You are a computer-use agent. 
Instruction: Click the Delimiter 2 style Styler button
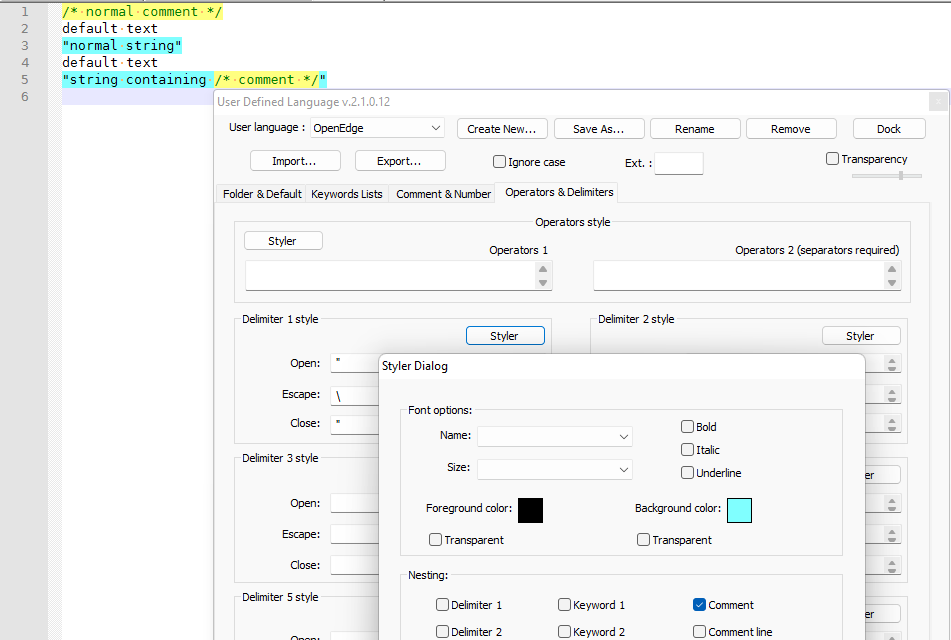[x=861, y=335]
